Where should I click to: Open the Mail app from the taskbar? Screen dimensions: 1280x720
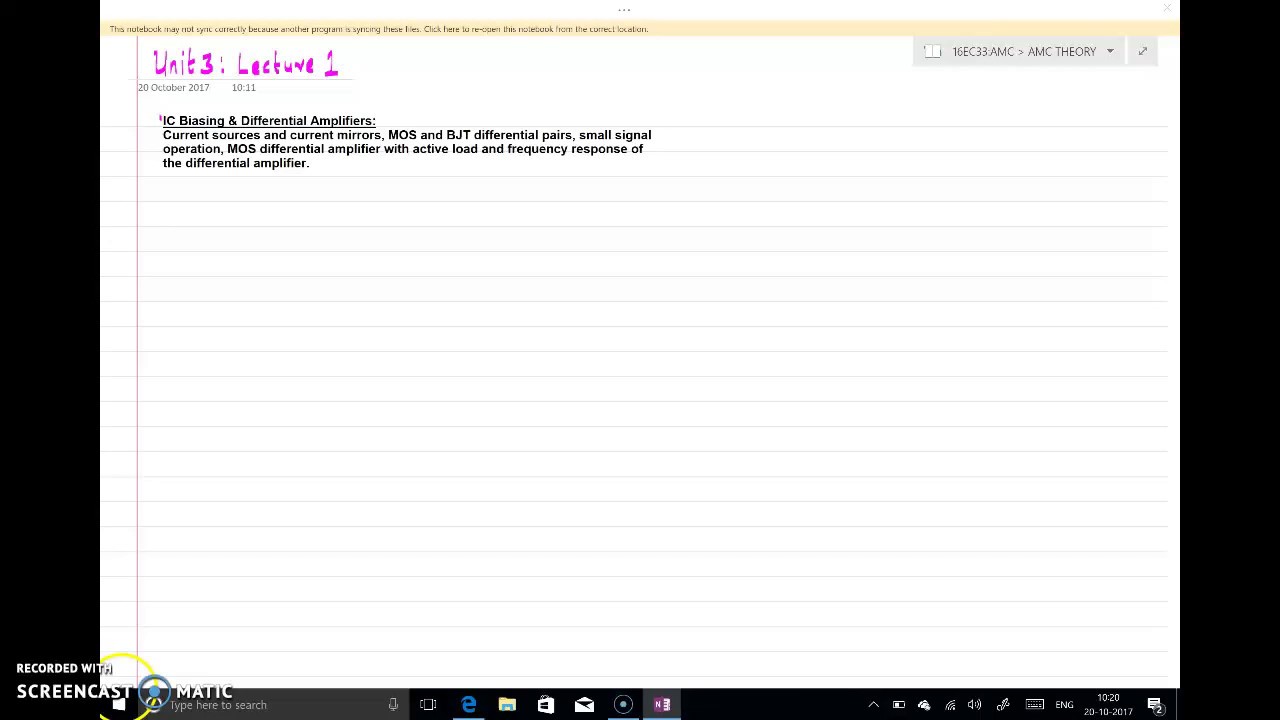point(584,705)
